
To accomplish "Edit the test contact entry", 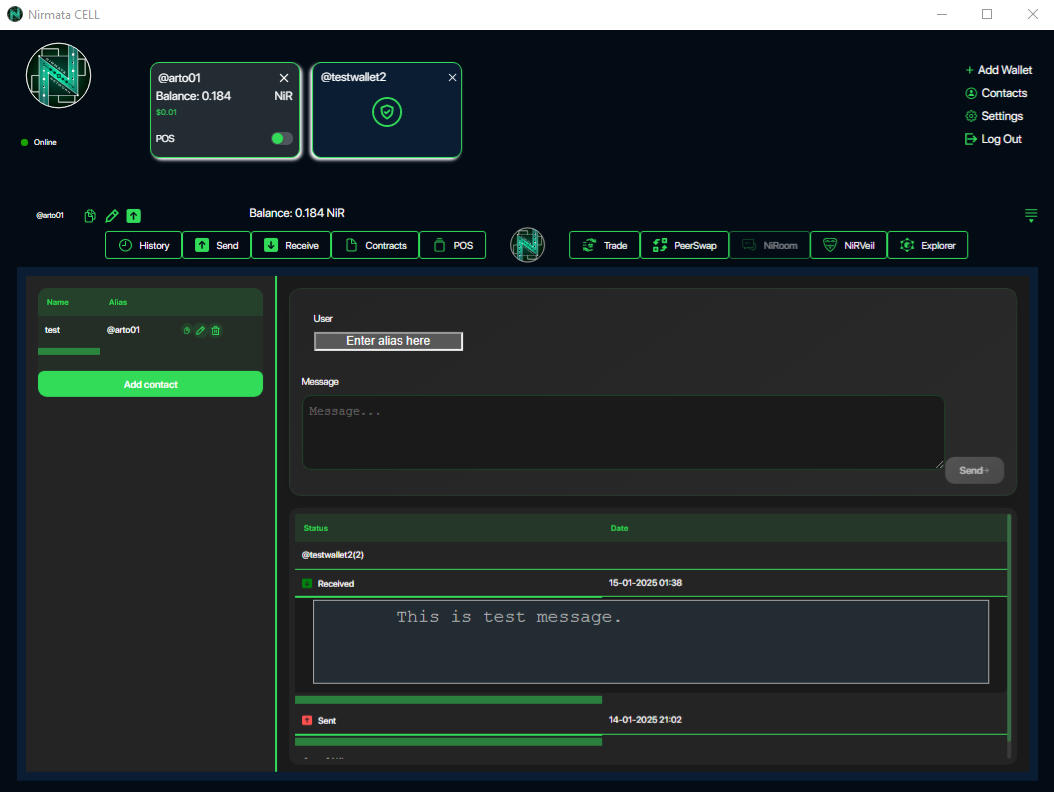I will coord(200,330).
